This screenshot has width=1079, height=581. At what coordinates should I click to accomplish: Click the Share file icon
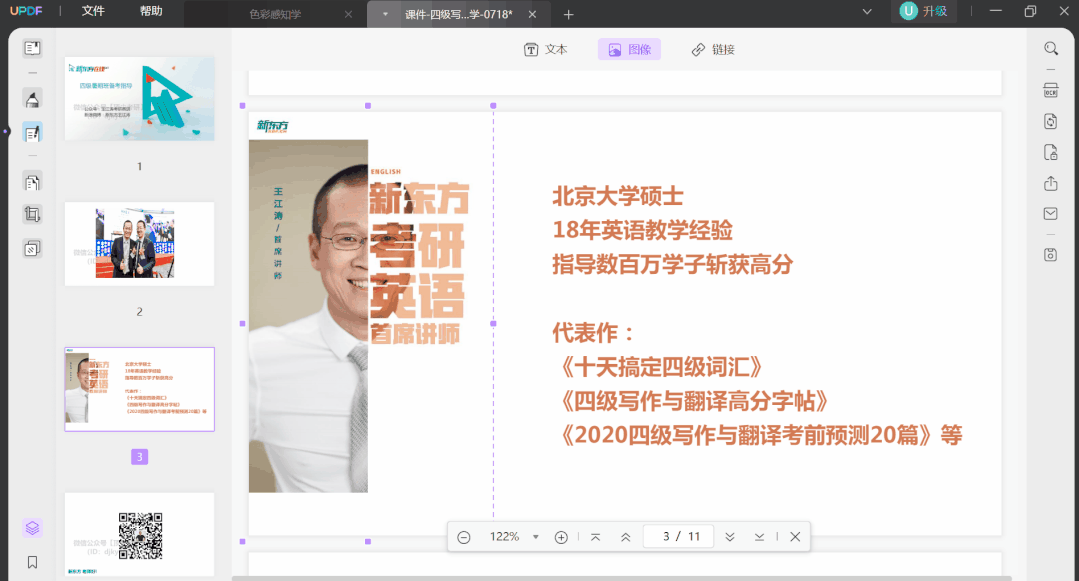1051,183
